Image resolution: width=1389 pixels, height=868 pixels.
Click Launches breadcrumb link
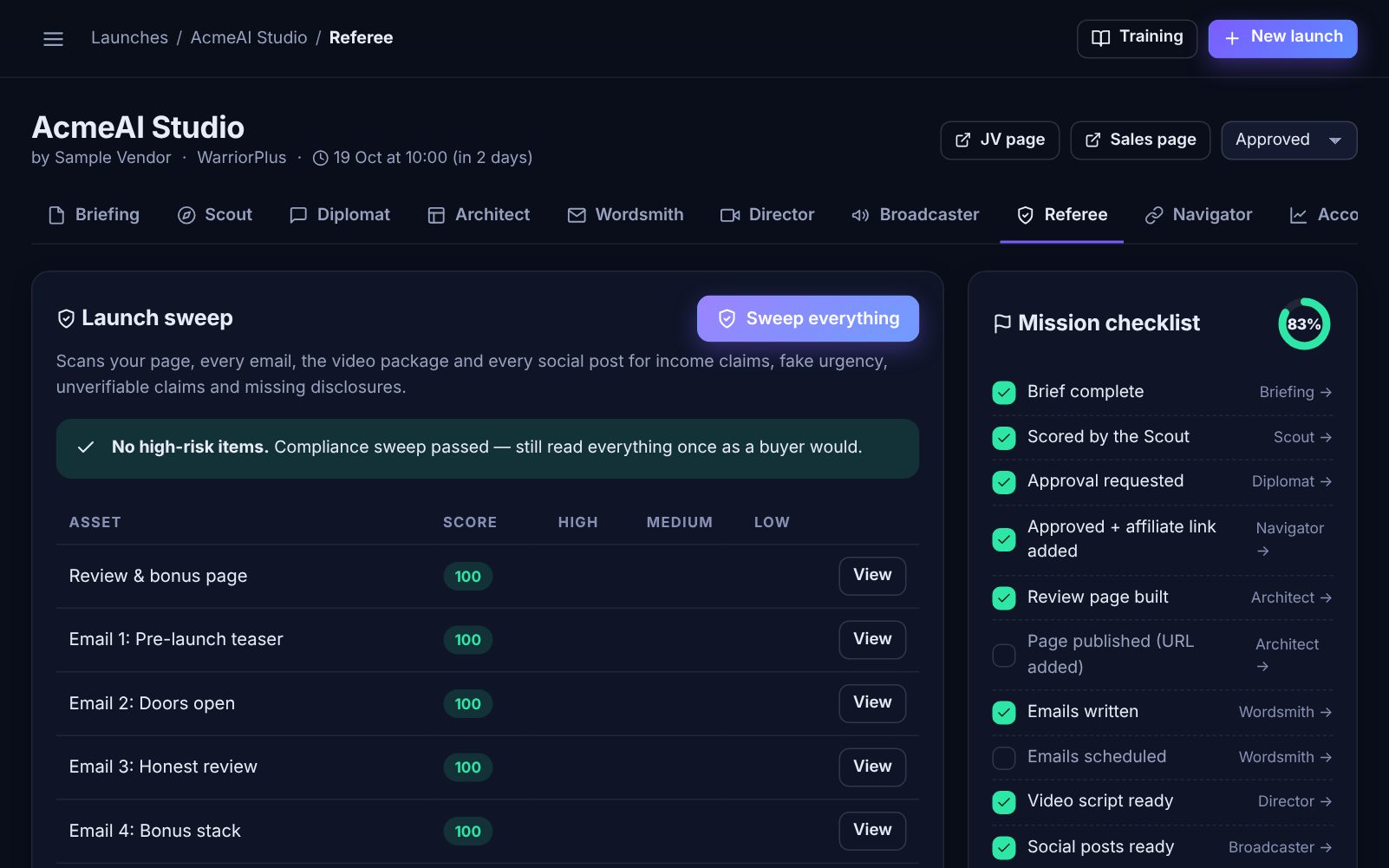click(x=130, y=38)
